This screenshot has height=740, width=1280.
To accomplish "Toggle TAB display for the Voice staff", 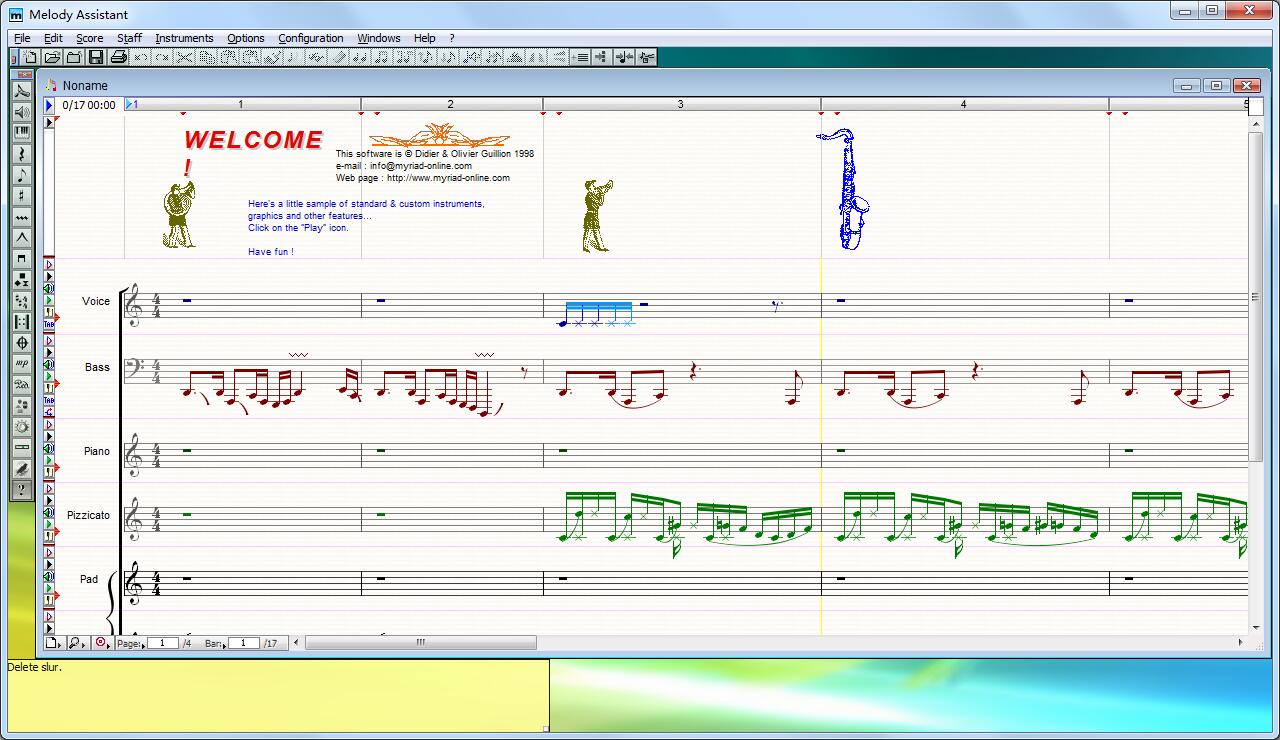I will click(49, 325).
